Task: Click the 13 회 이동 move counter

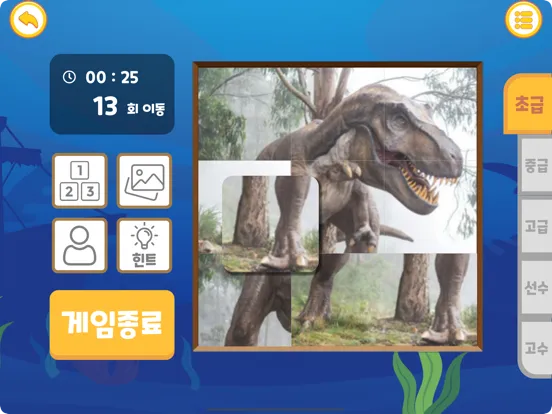Action: pyautogui.click(x=129, y=106)
